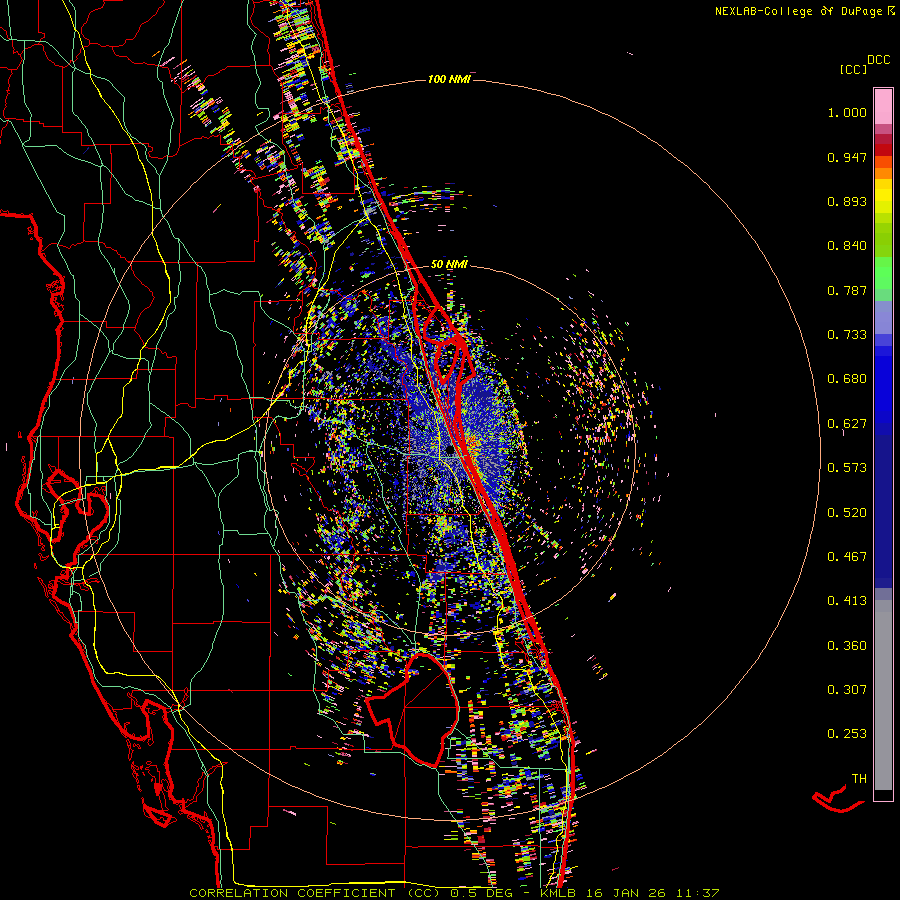Image resolution: width=900 pixels, height=900 pixels.
Task: Select the 0.627 color scale value
Action: point(847,424)
